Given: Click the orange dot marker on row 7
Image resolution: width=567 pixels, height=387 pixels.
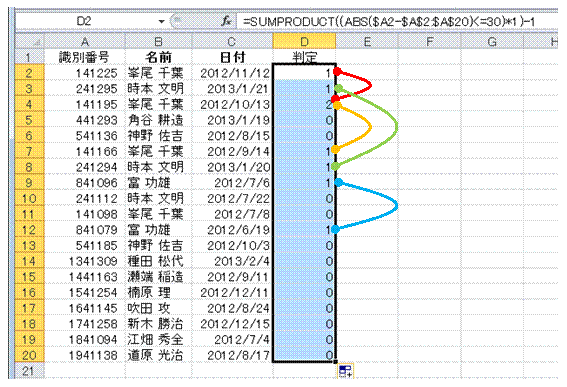Looking at the screenshot, I should 336,149.
